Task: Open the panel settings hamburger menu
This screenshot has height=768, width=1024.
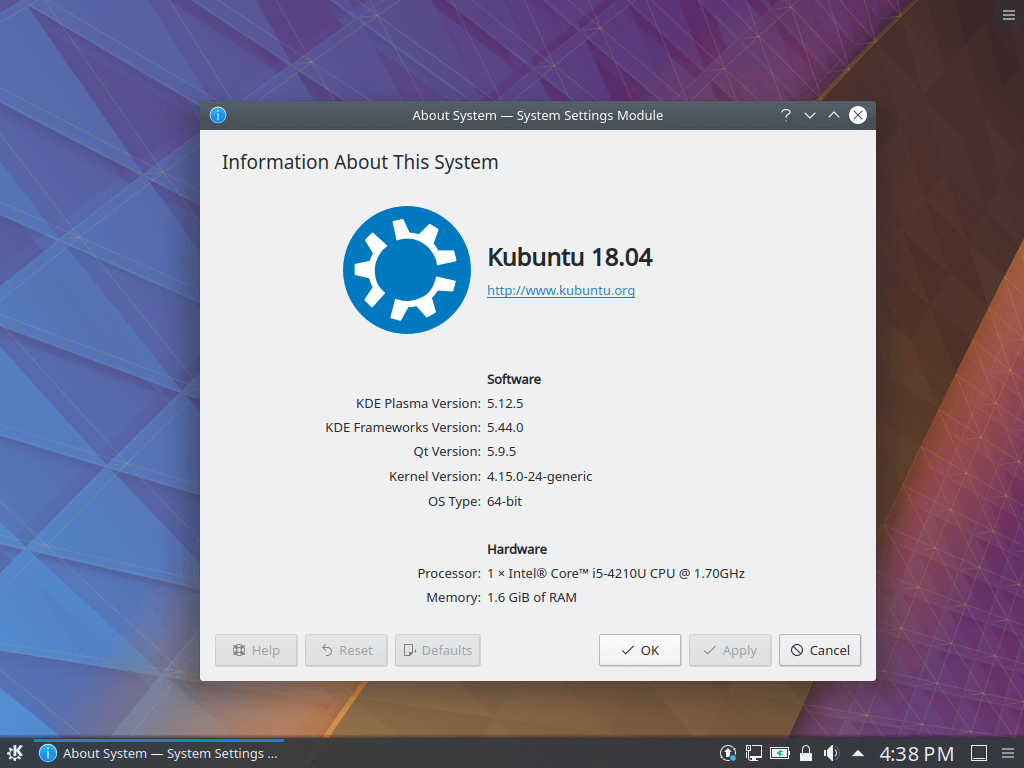Action: click(x=1008, y=753)
